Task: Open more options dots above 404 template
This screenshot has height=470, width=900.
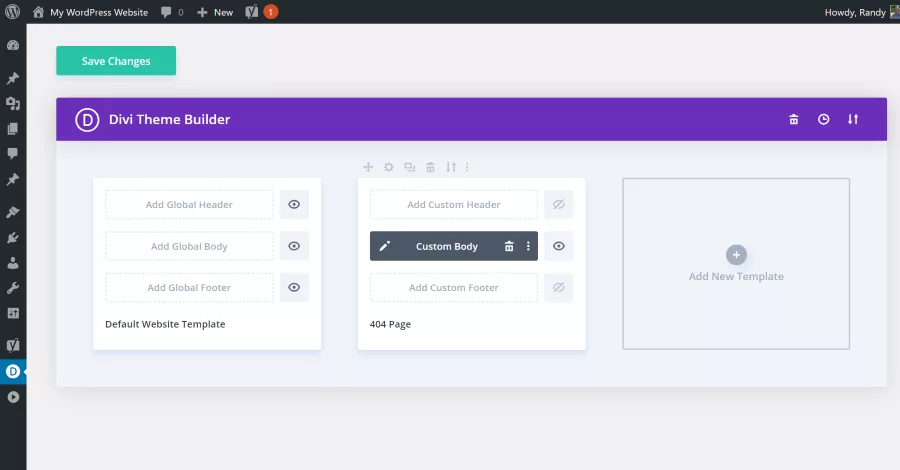Action: tap(467, 167)
